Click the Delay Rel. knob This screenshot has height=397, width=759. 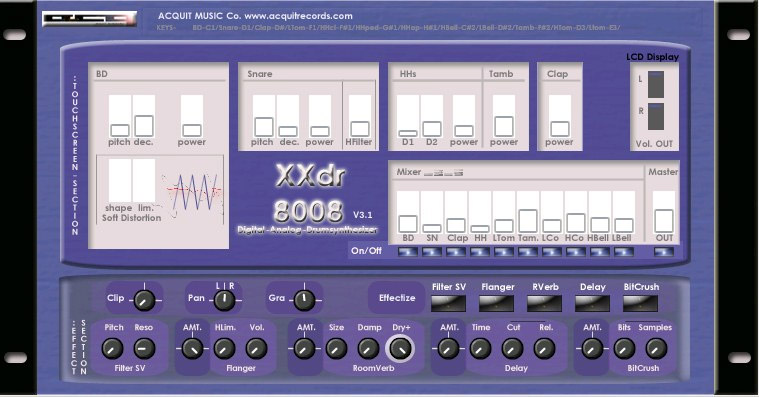(x=544, y=348)
